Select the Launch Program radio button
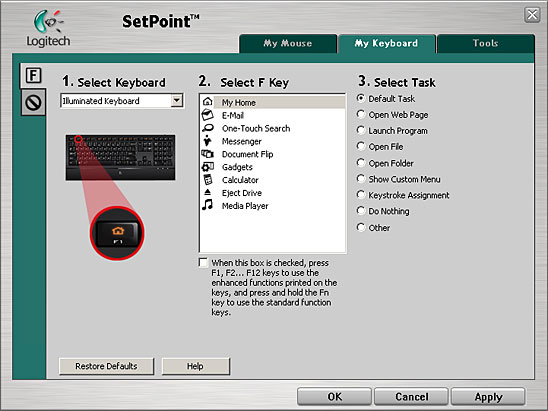 (361, 130)
